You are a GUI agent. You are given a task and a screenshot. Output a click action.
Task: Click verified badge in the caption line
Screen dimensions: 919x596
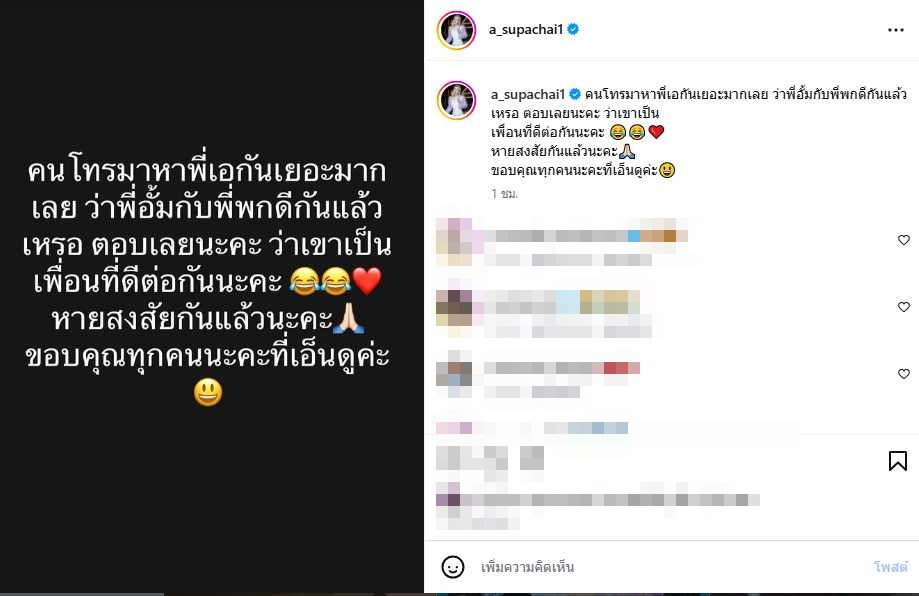[x=575, y=94]
